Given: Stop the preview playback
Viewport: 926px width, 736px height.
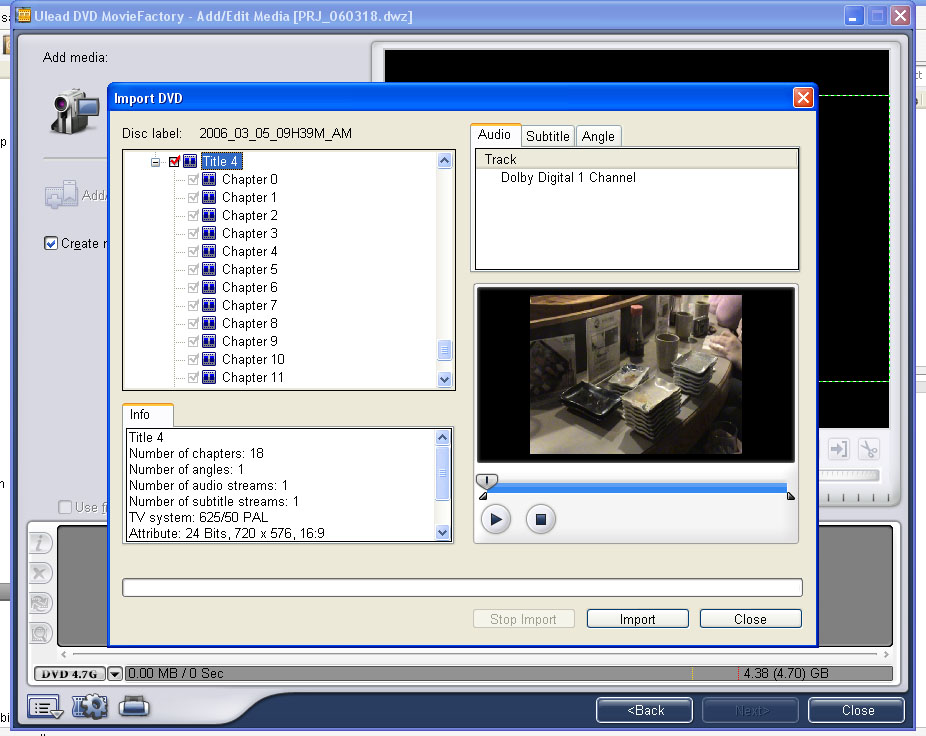Looking at the screenshot, I should (541, 519).
